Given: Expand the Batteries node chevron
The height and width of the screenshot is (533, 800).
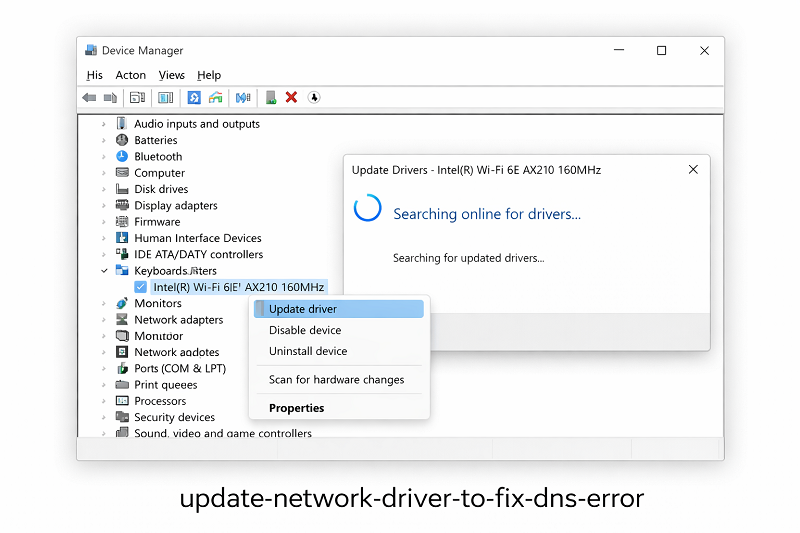Looking at the screenshot, I should tap(104, 140).
